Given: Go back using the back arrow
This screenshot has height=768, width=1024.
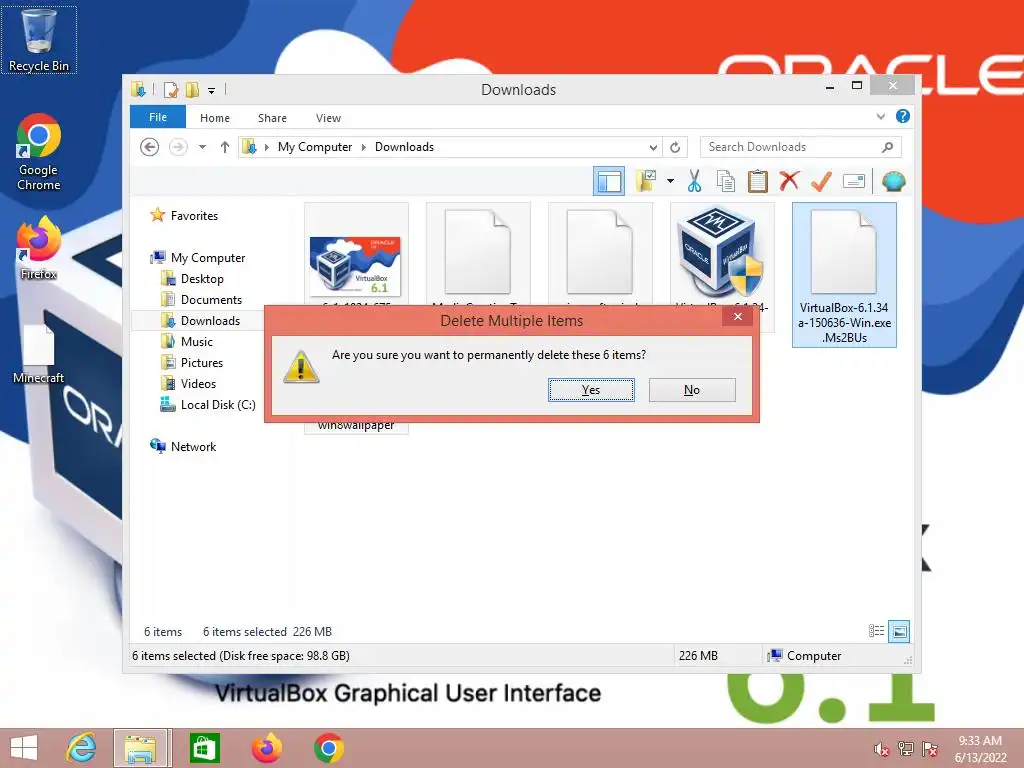Looking at the screenshot, I should click(x=150, y=147).
